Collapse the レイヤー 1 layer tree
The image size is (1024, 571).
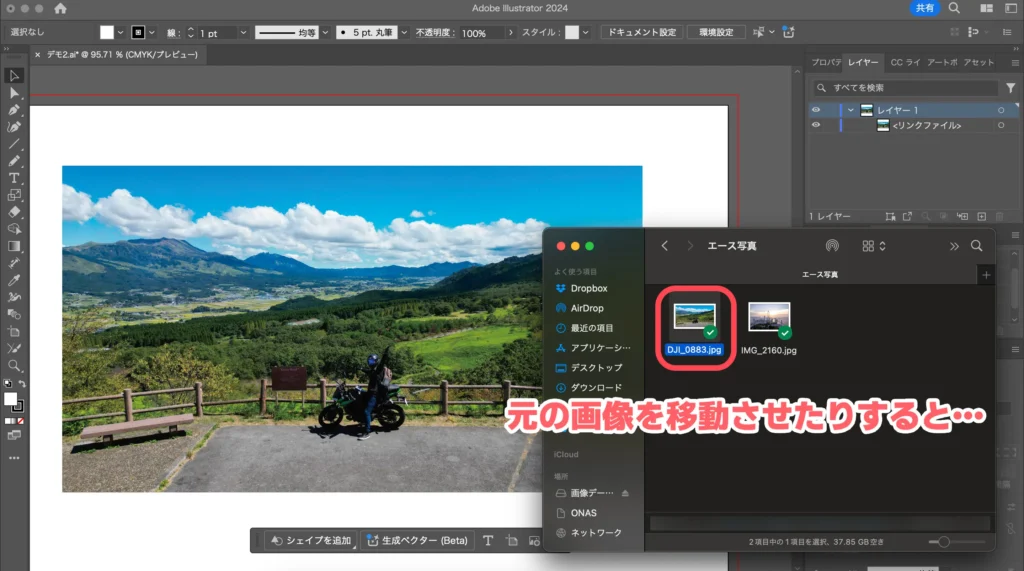tap(850, 110)
